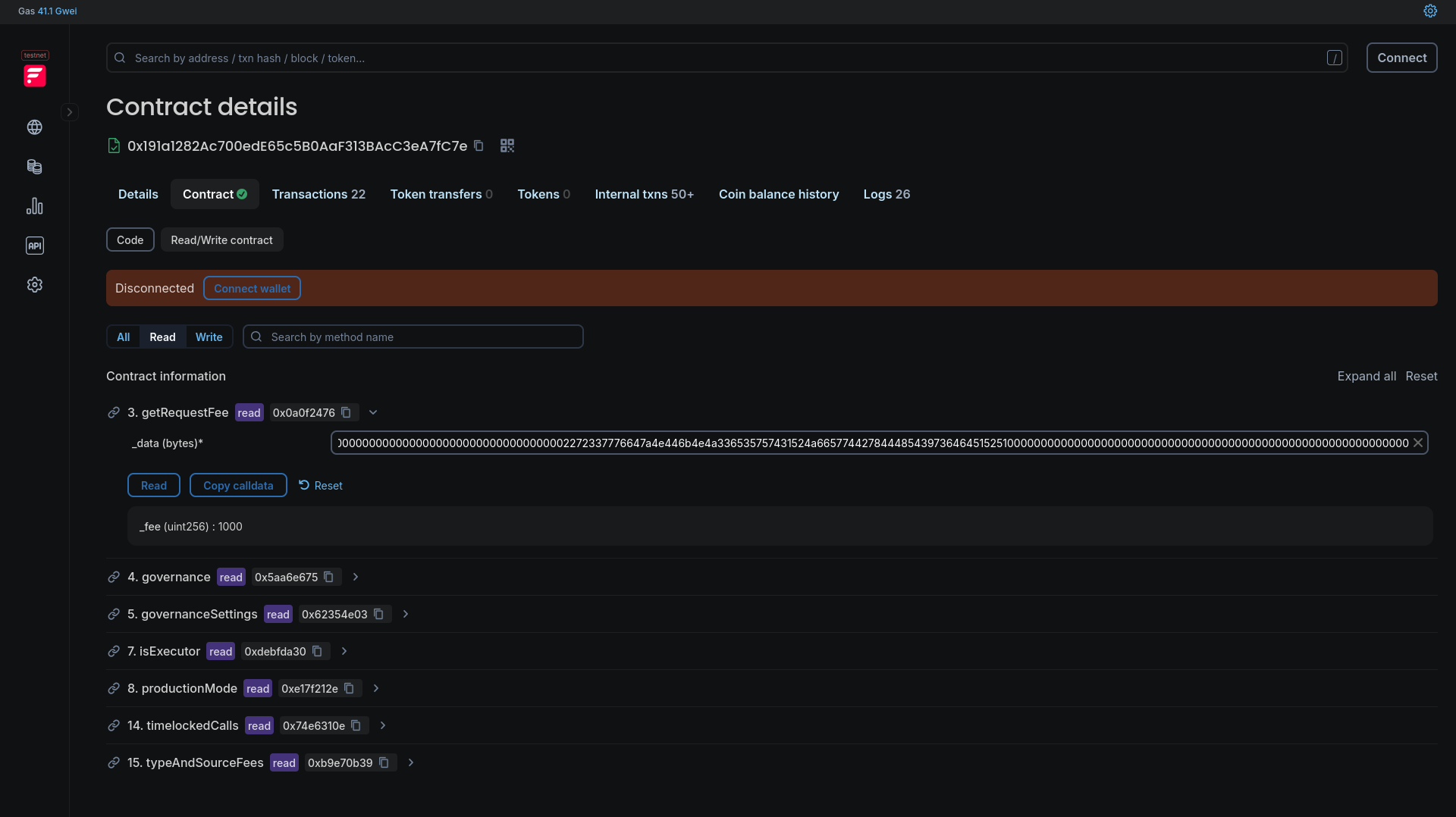Clear the _data bytes input field
This screenshot has height=817, width=1456.
(x=1417, y=443)
